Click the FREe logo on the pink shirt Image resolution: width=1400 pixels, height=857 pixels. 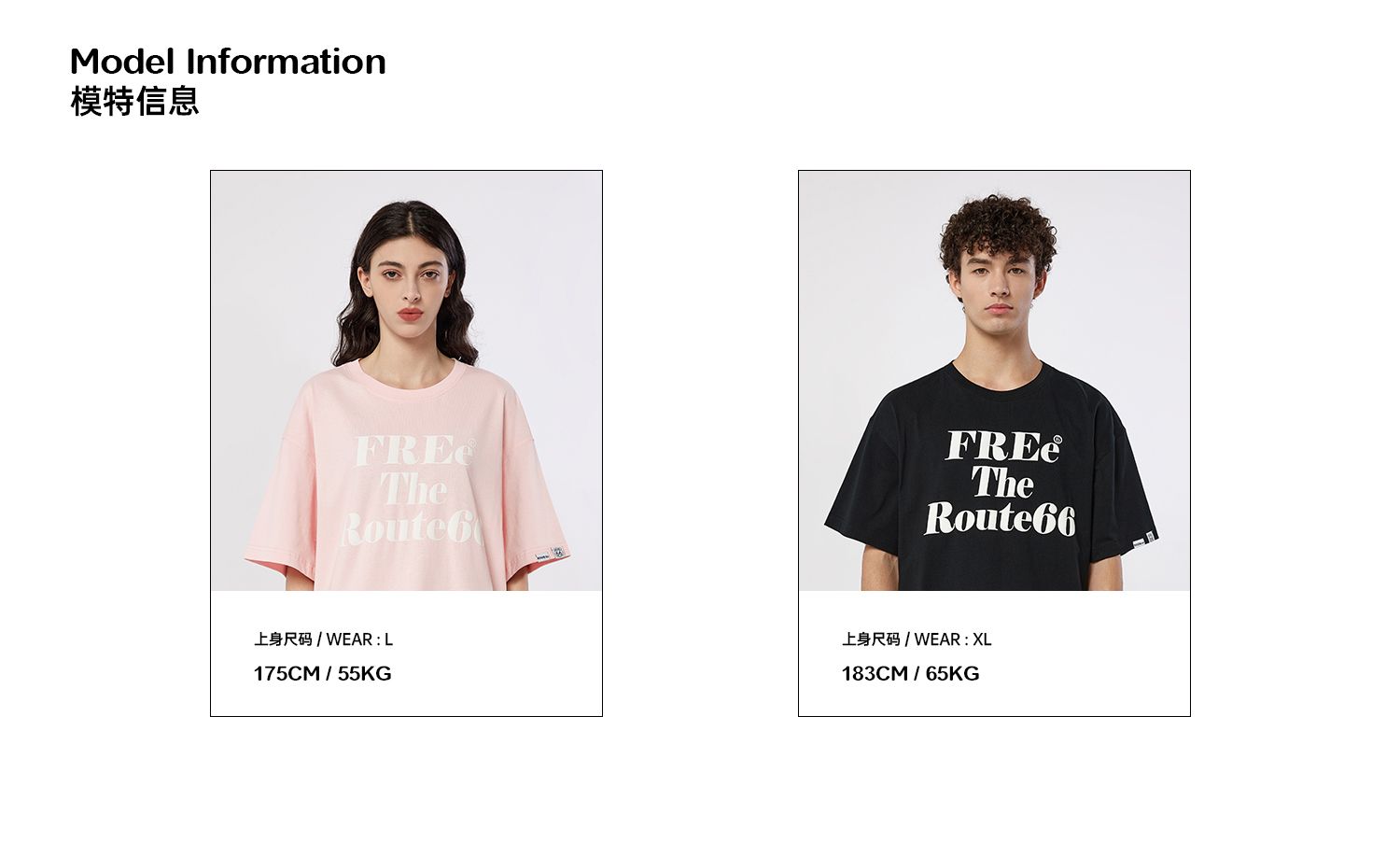click(x=415, y=452)
